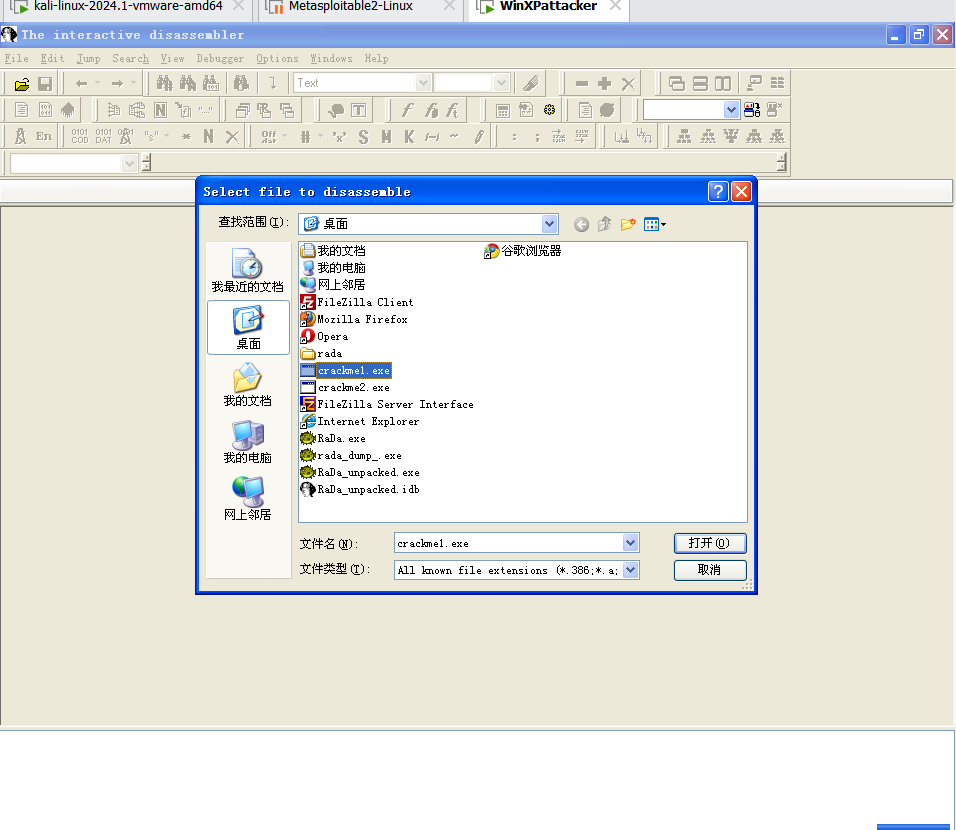Screen dimensions: 956x830
Task: Click the '#' number format toolbar icon
Action: point(305,137)
